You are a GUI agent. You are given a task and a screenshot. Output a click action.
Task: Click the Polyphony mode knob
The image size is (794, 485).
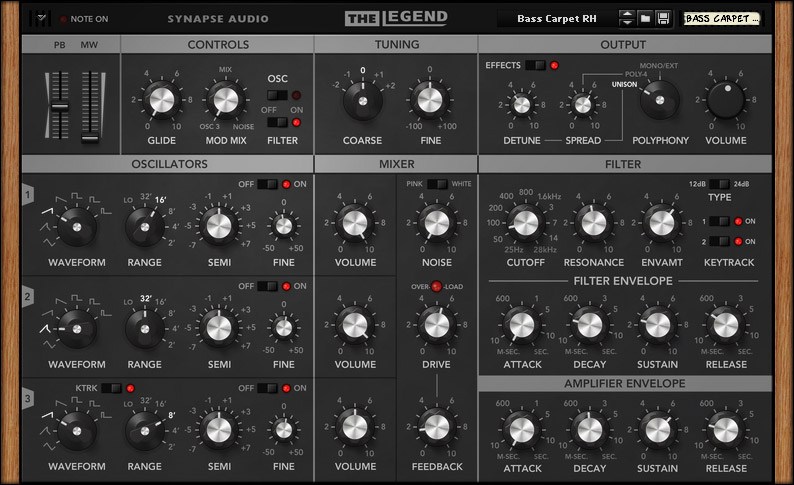659,101
